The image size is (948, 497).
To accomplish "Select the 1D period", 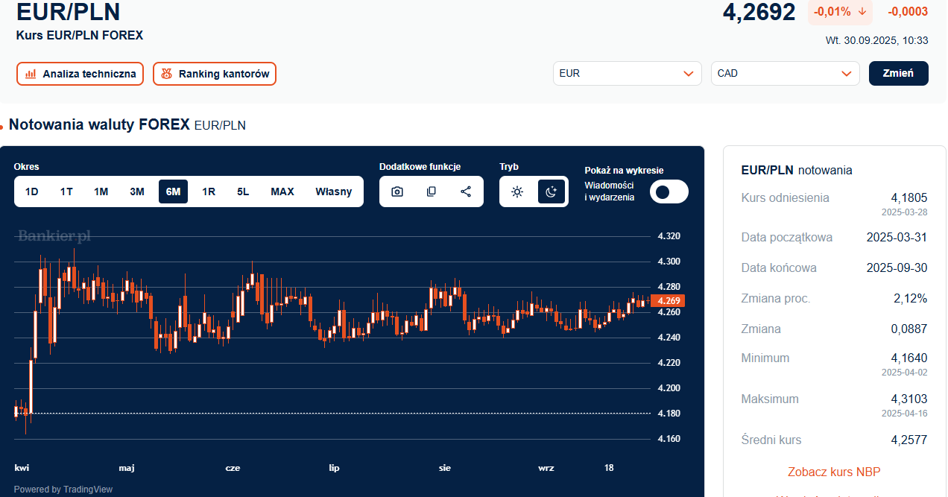I will (x=31, y=192).
